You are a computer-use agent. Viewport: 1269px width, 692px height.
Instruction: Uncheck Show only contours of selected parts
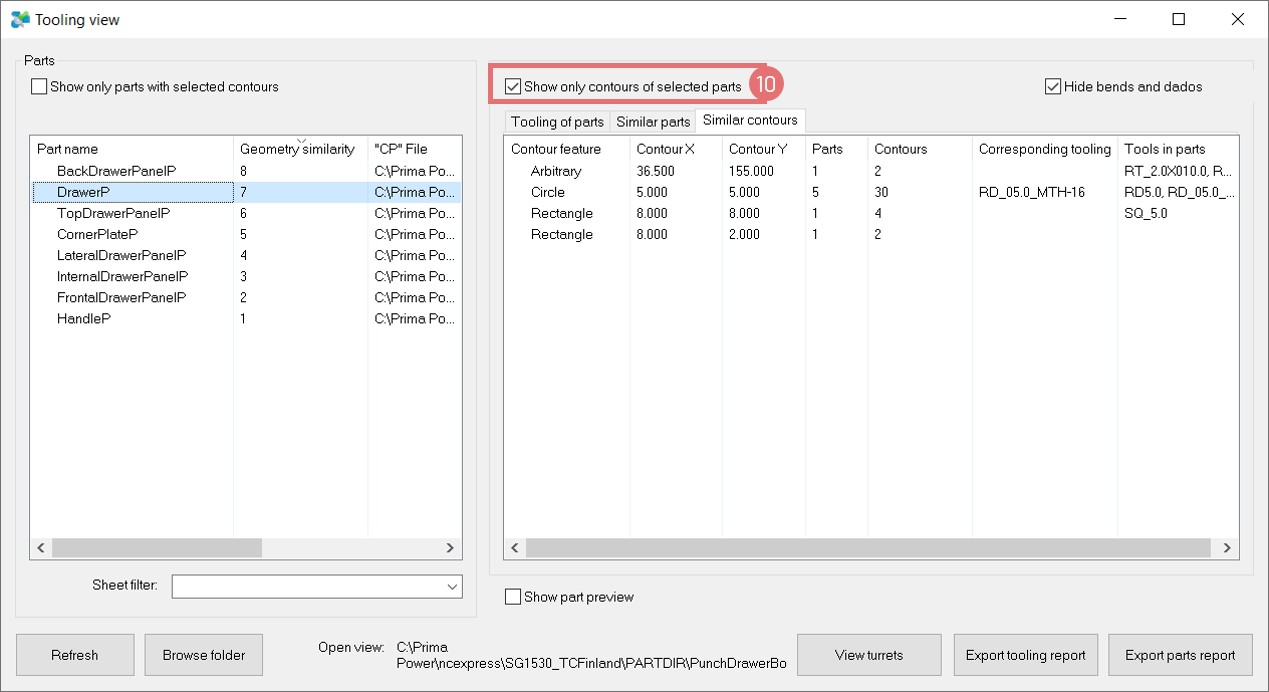[514, 87]
